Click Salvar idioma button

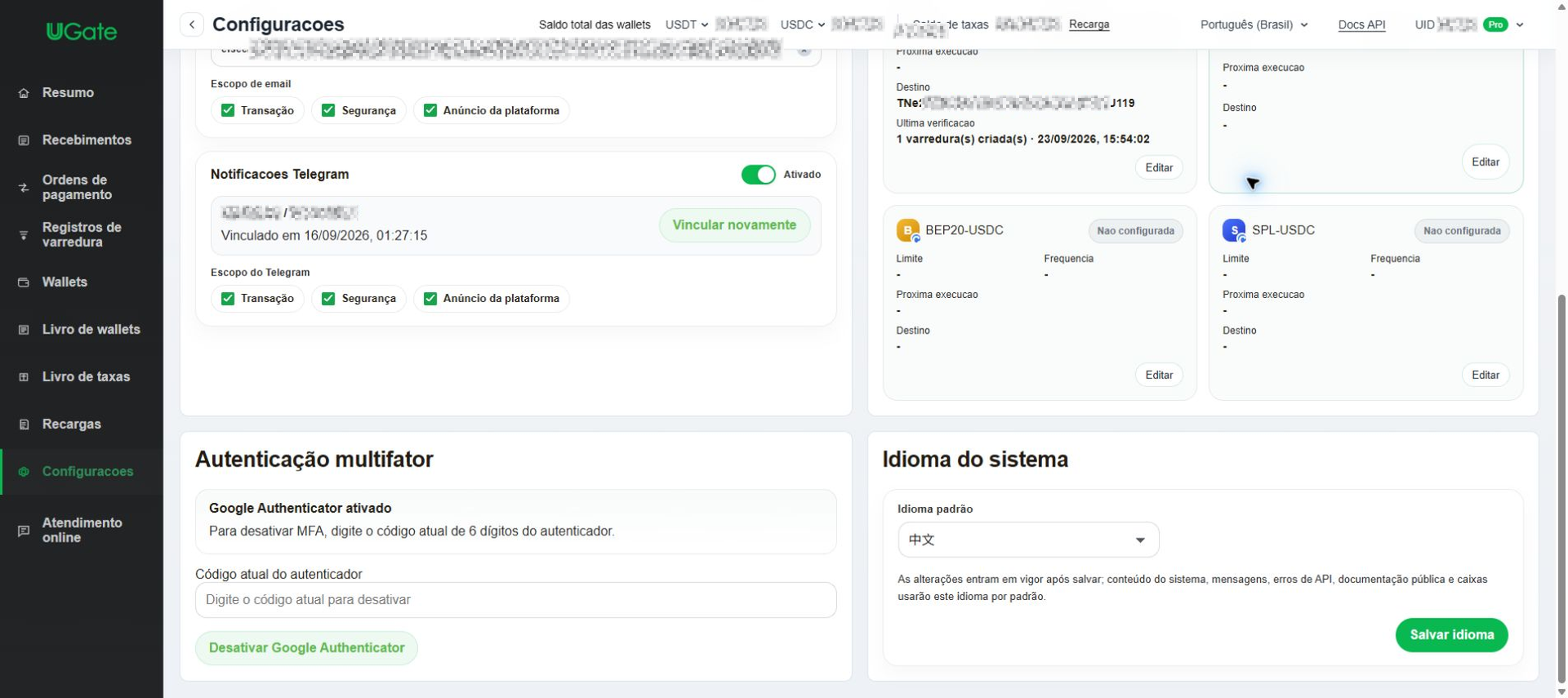(x=1451, y=635)
